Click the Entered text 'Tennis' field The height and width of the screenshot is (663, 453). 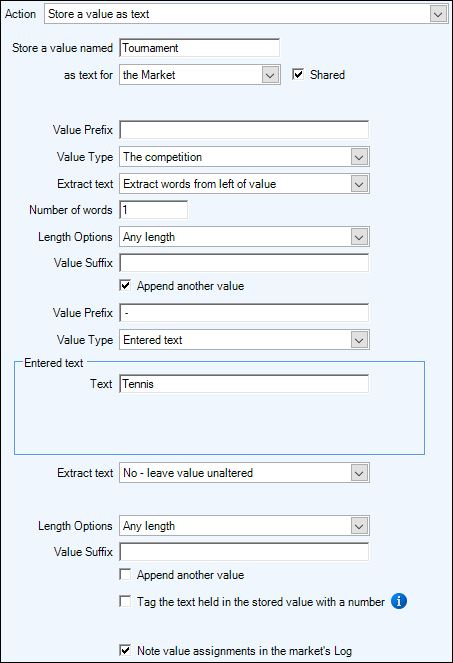(x=244, y=384)
